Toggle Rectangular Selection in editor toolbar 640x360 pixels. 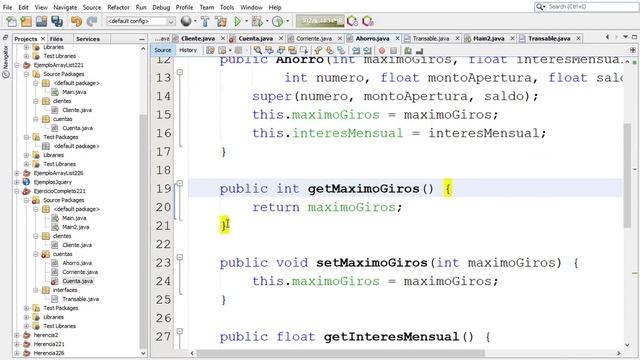coord(304,51)
